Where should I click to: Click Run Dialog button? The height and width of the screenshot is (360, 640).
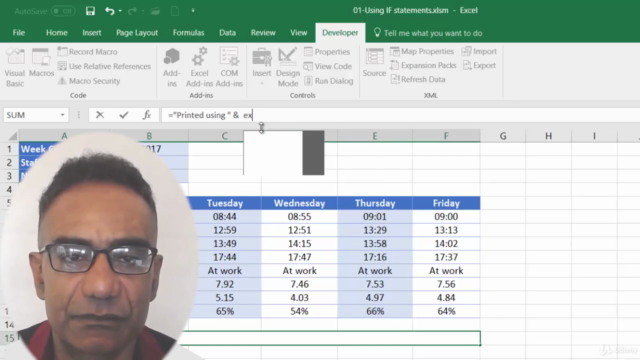tap(329, 81)
